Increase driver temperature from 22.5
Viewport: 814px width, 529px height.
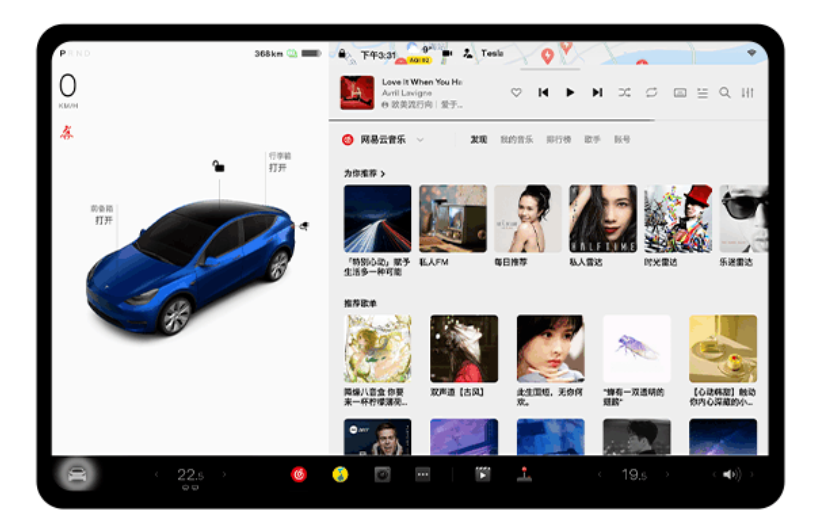pos(224,474)
